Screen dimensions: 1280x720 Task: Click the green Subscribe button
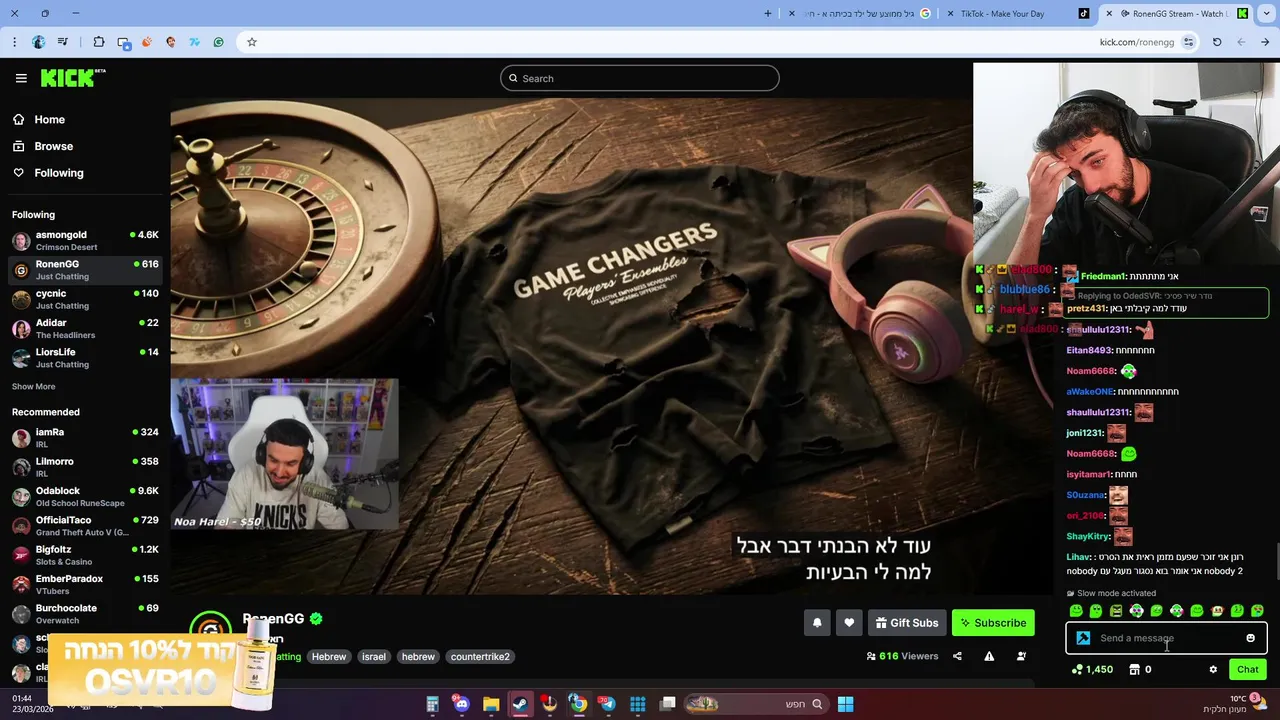[993, 623]
